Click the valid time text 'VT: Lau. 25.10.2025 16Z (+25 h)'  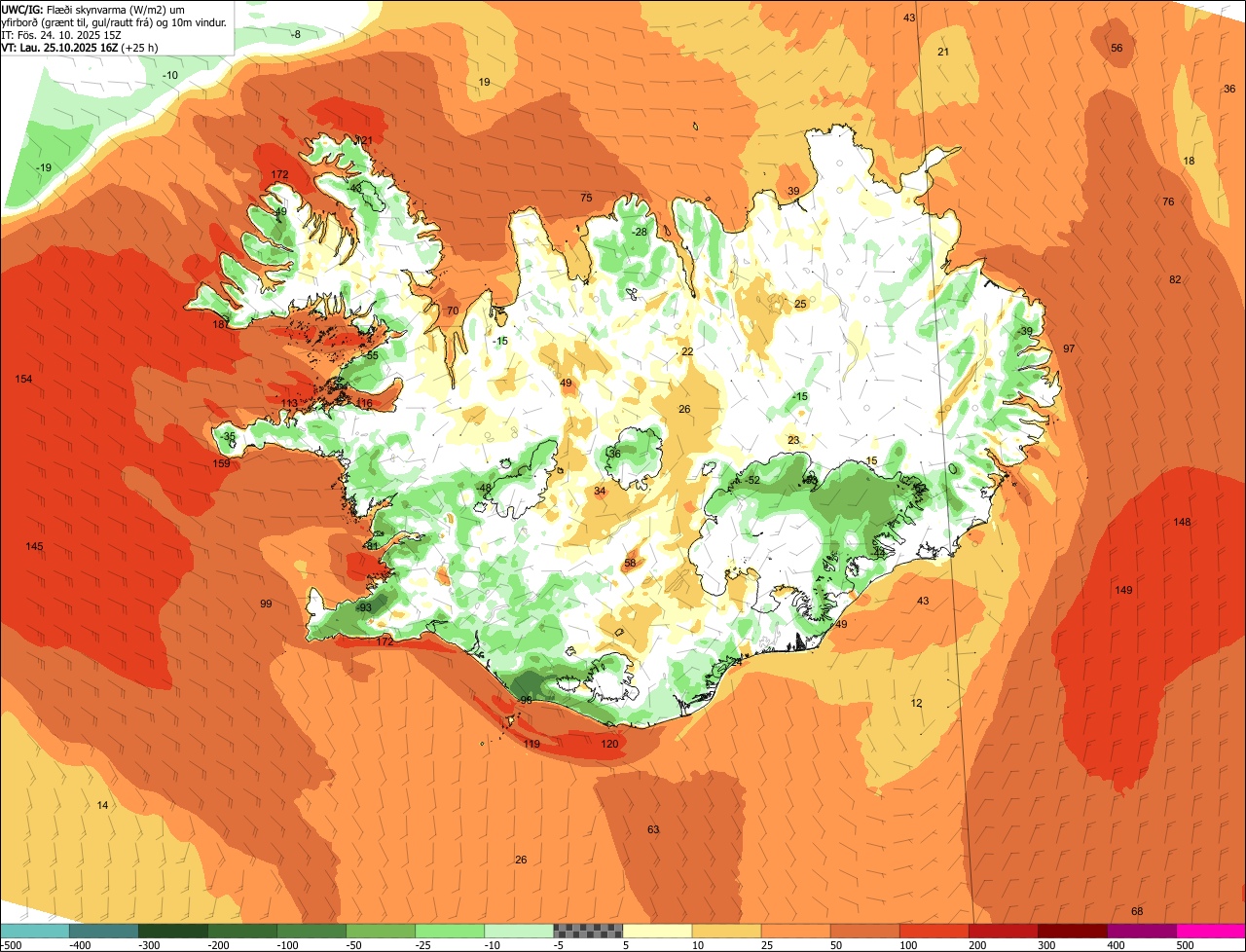[80, 47]
